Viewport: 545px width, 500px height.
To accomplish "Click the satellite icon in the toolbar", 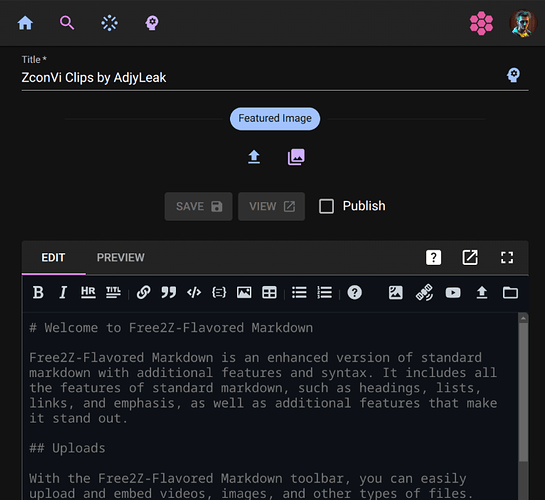I will [424, 293].
